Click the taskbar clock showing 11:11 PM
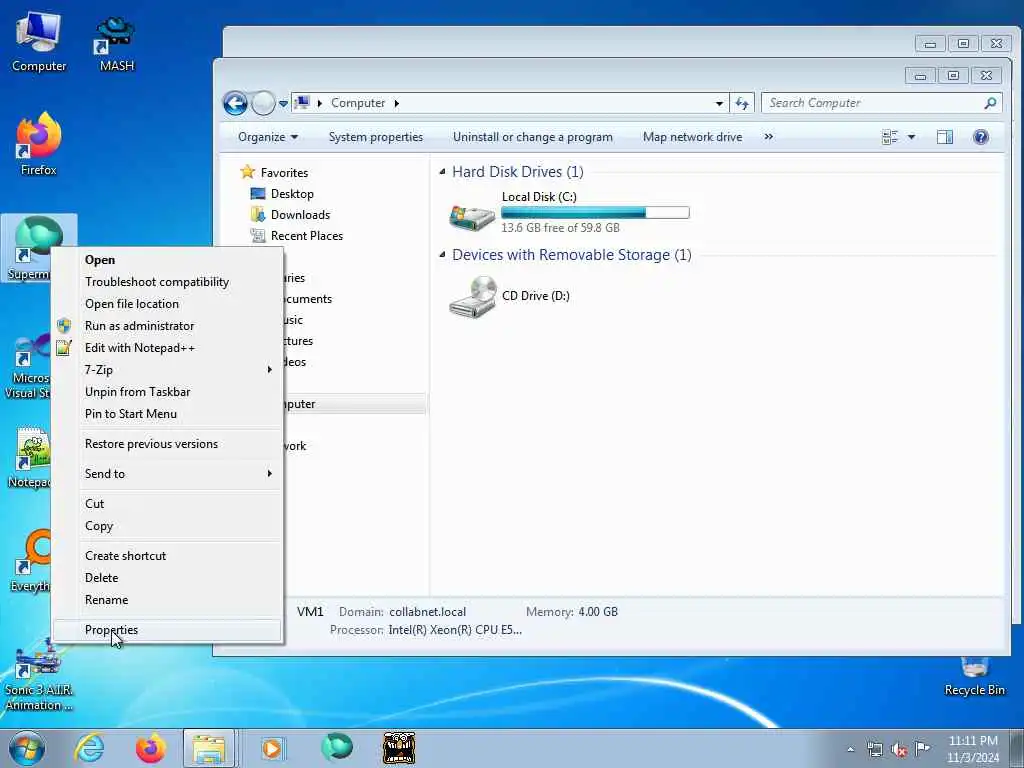The image size is (1024, 768). (x=973, y=748)
